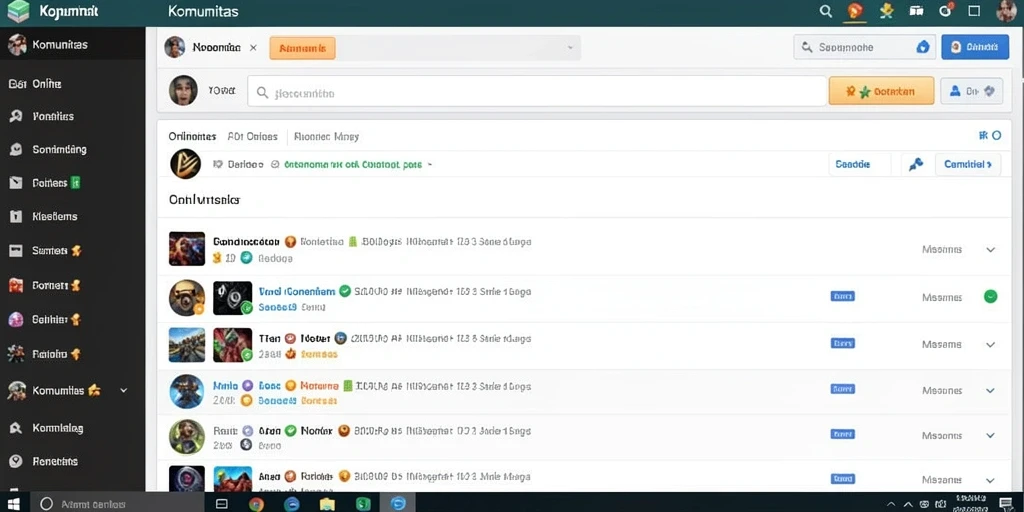Open Task View on the taskbar
This screenshot has width=1024, height=512.
(x=221, y=504)
